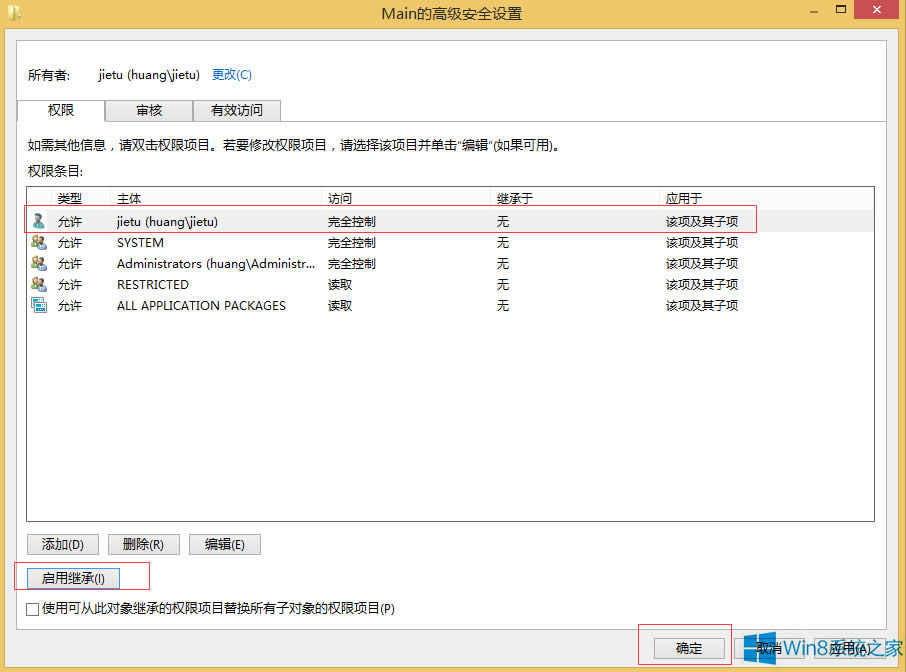Click the ALL APPLICATION PACKAGES entry icon
The height and width of the screenshot is (672, 906).
click(37, 305)
